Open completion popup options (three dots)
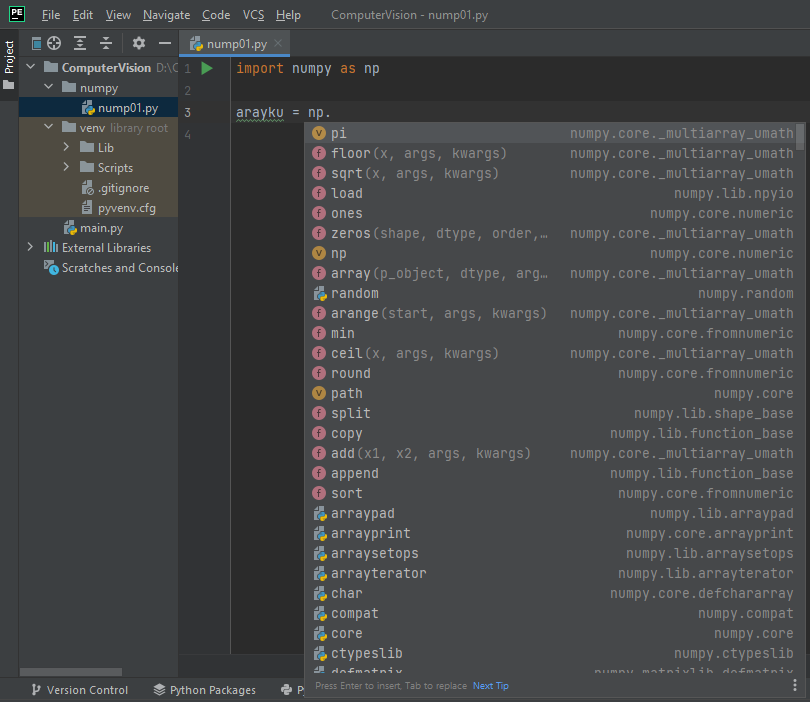The width and height of the screenshot is (810, 702). 795,685
